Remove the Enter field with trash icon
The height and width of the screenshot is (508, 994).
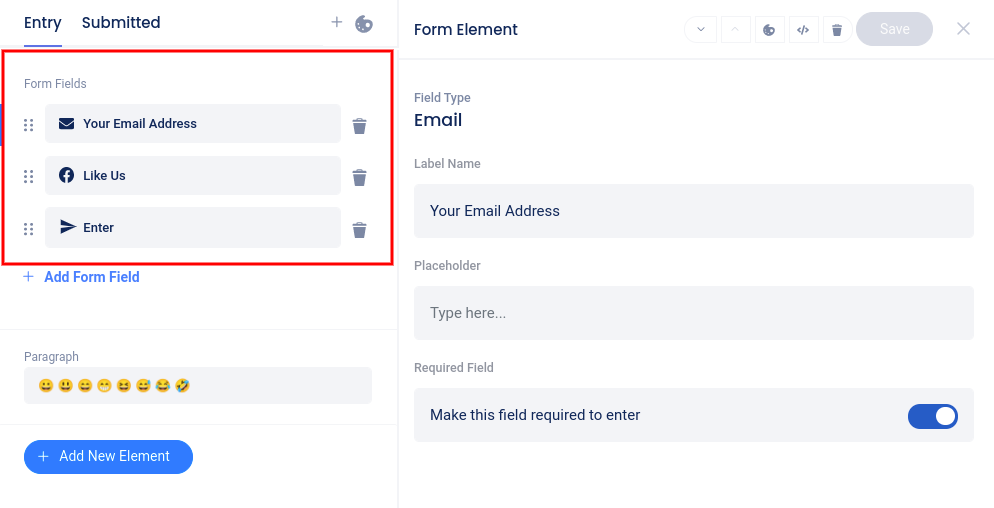[360, 230]
